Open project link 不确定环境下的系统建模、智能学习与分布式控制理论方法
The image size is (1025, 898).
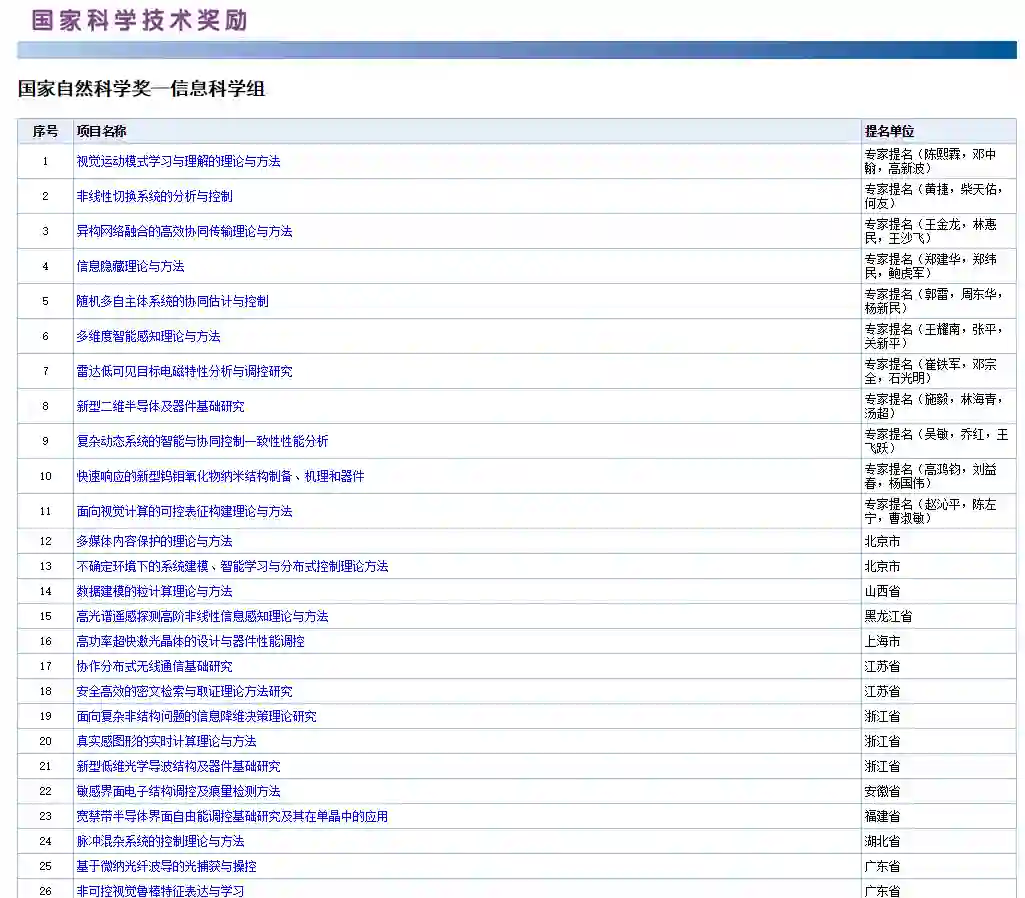[232, 566]
